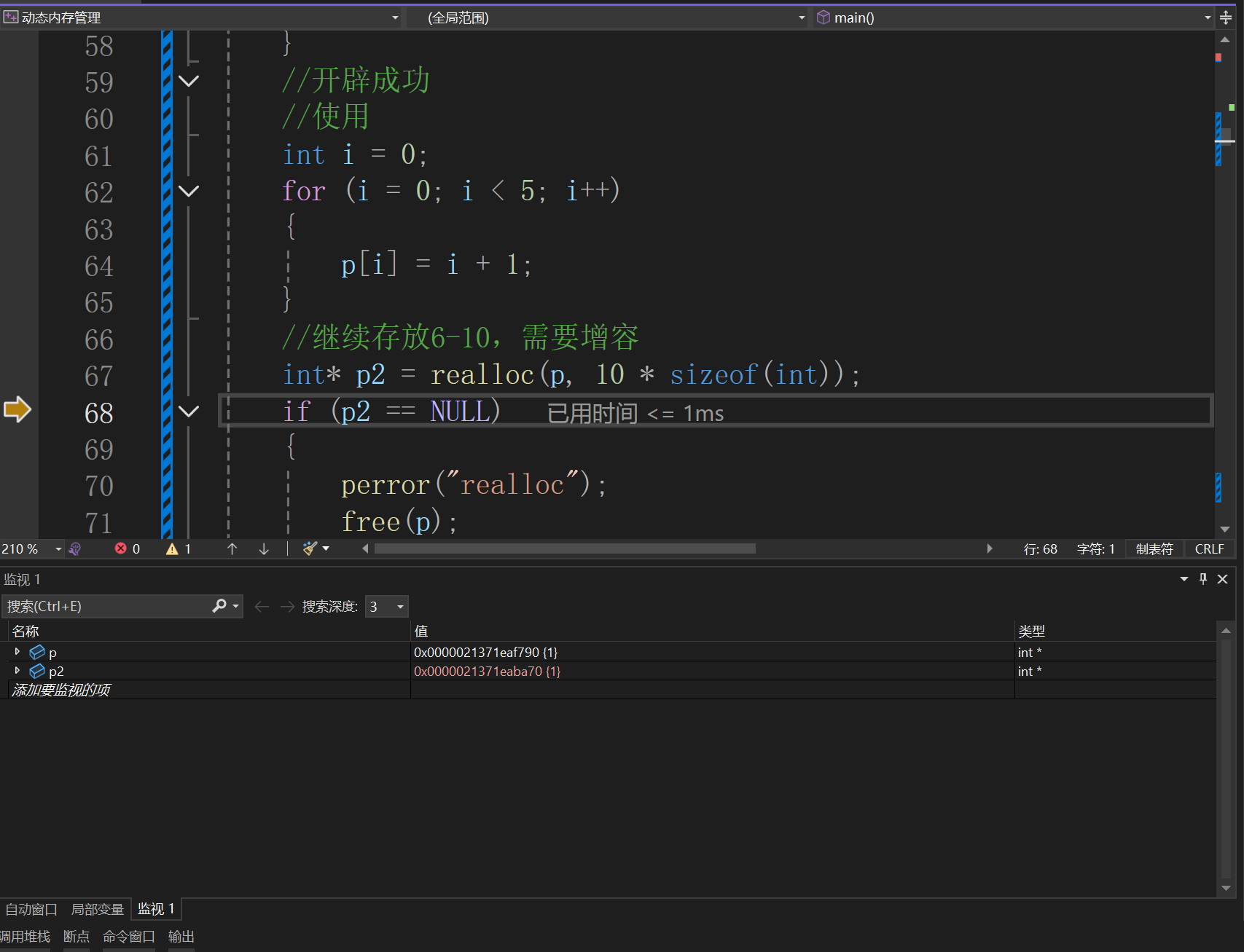Open the search depth dropdown
The image size is (1244, 952).
tap(400, 607)
